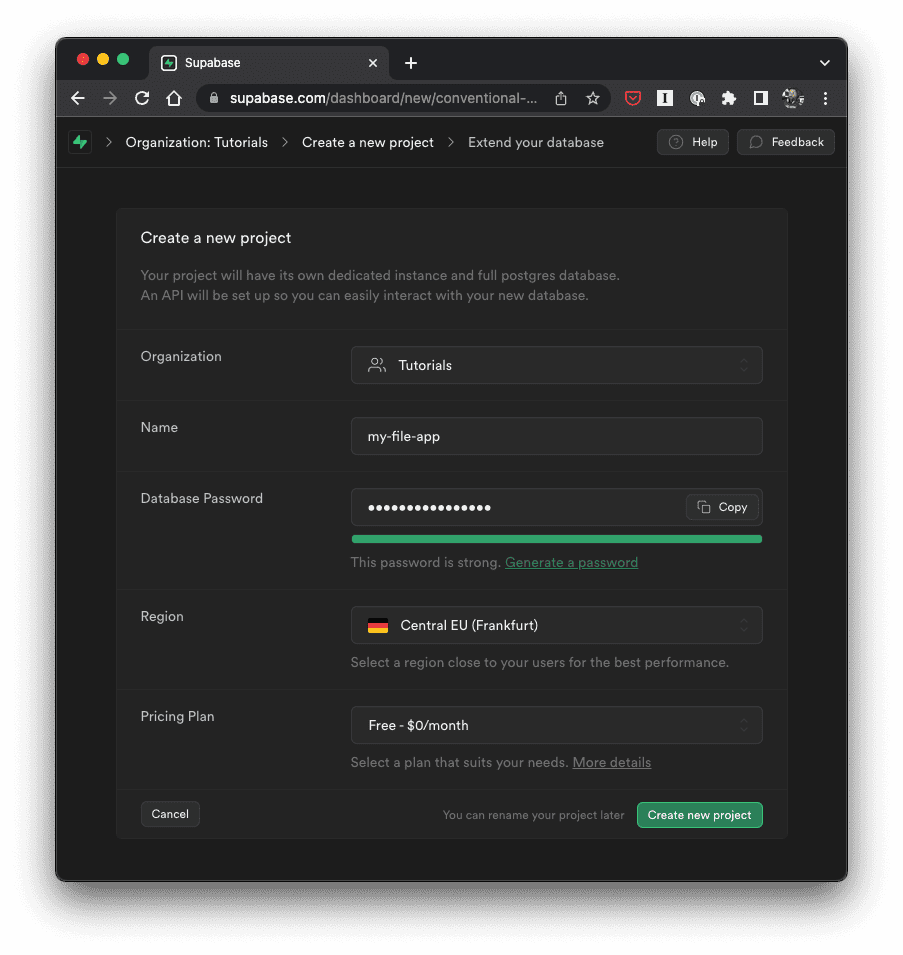Click the Create new project button
The height and width of the screenshot is (955, 903).
click(x=699, y=815)
